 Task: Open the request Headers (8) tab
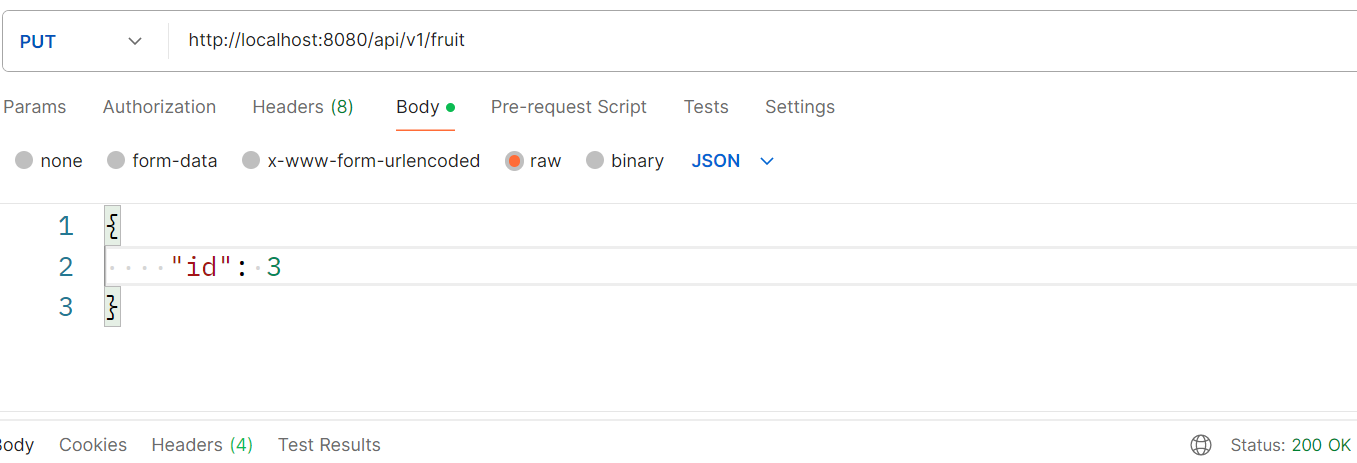tap(302, 107)
